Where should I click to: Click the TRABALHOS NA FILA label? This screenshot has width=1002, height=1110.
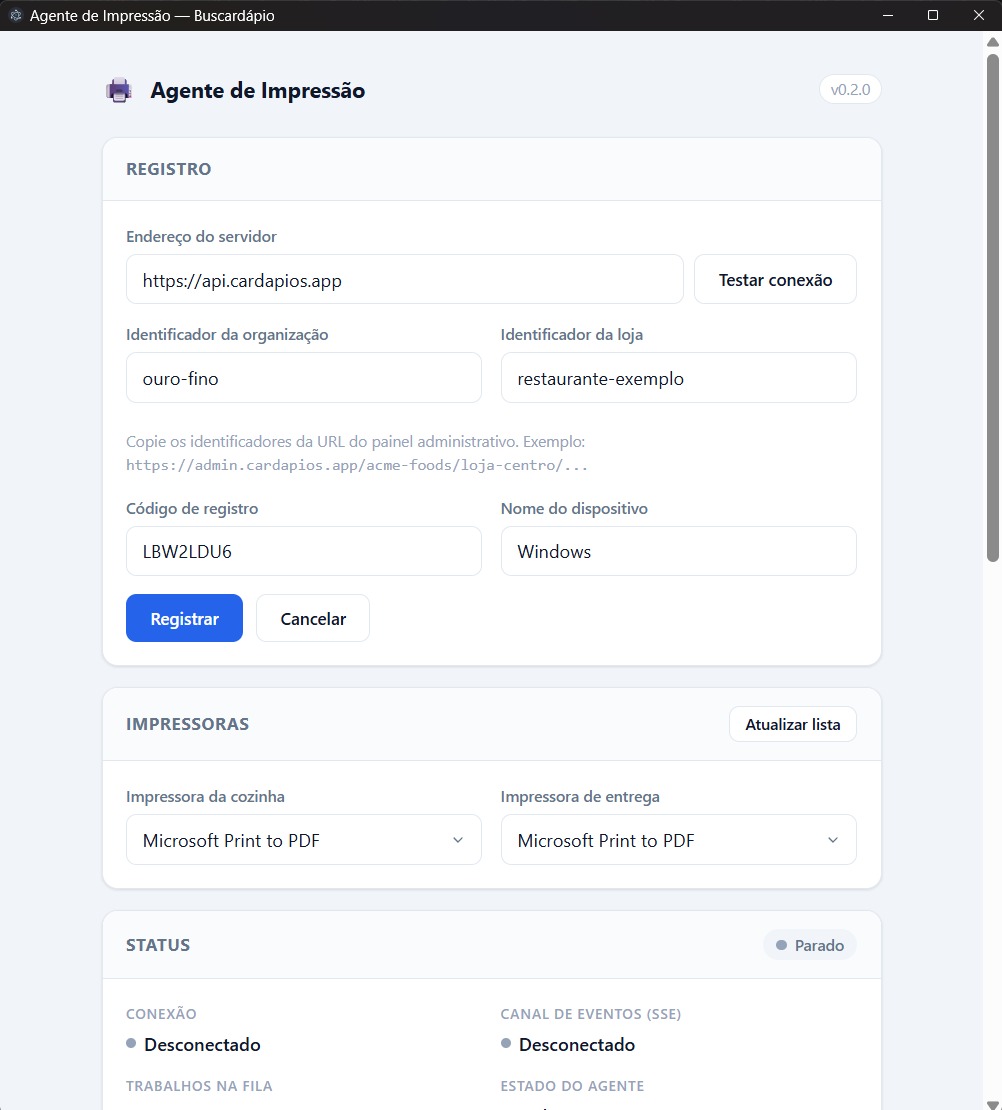click(199, 1086)
